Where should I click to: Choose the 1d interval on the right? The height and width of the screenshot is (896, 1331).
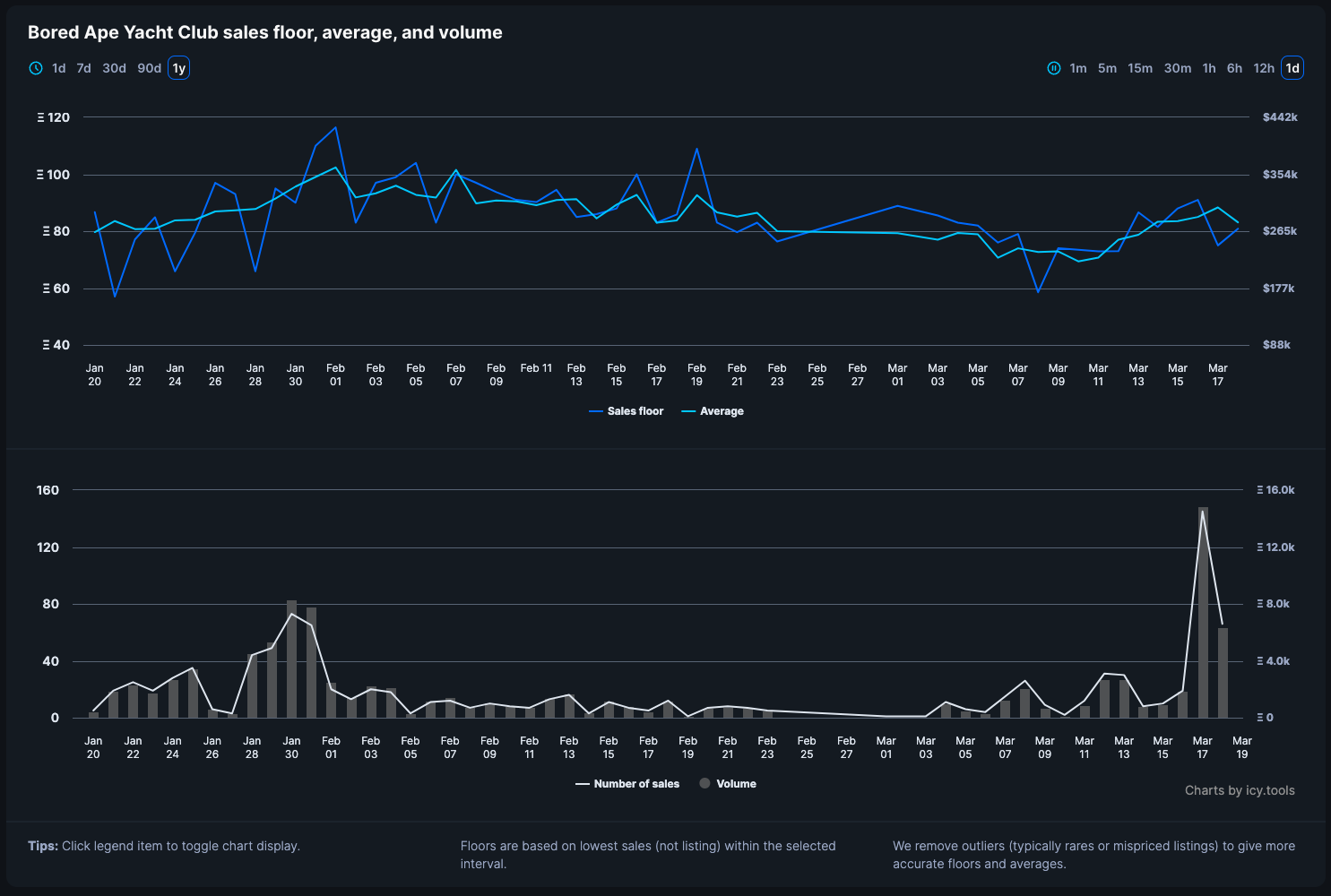tap(1292, 68)
